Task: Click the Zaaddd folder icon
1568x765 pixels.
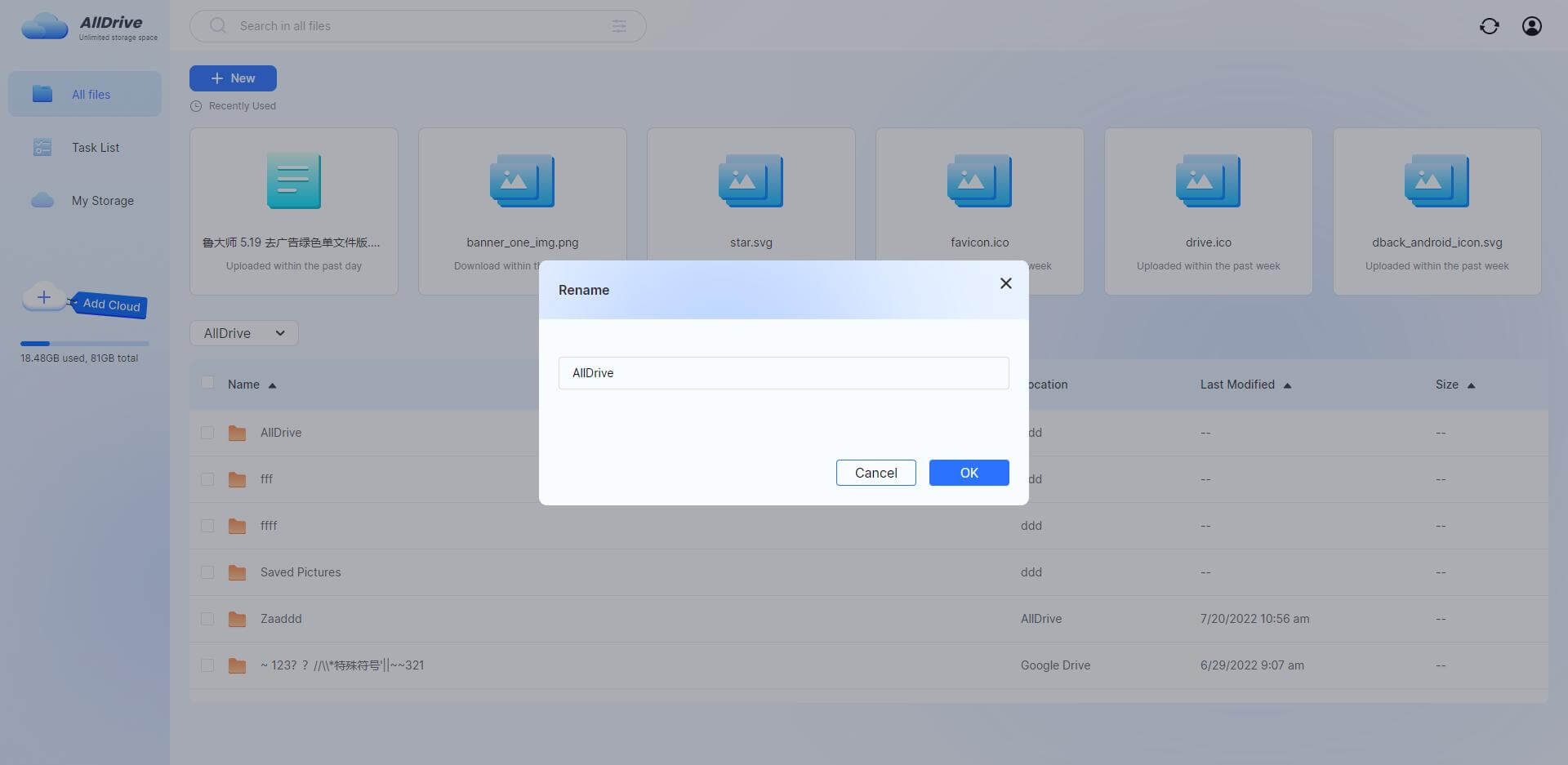Action: (238, 619)
